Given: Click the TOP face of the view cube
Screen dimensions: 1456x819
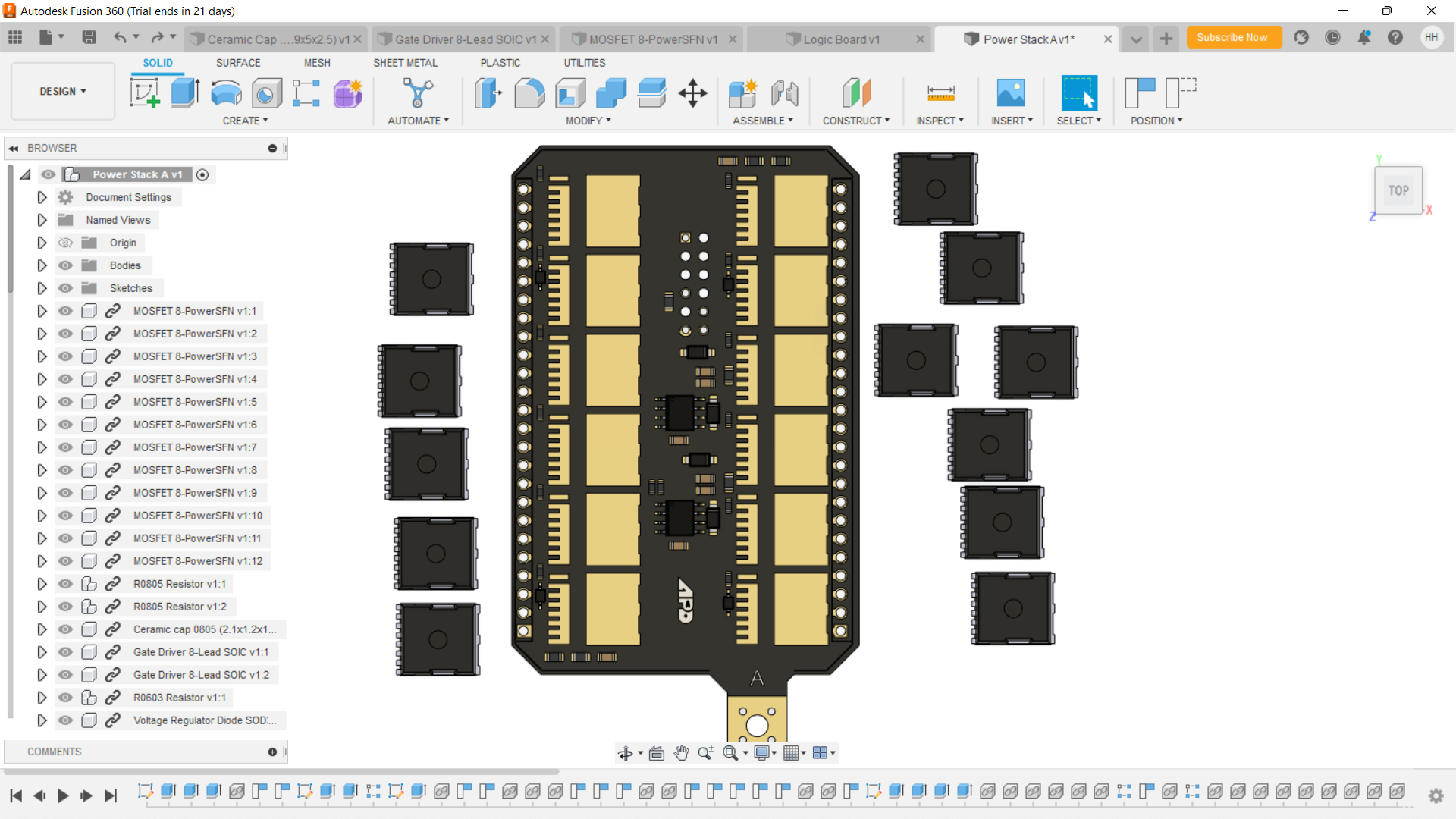Looking at the screenshot, I should coord(1398,190).
